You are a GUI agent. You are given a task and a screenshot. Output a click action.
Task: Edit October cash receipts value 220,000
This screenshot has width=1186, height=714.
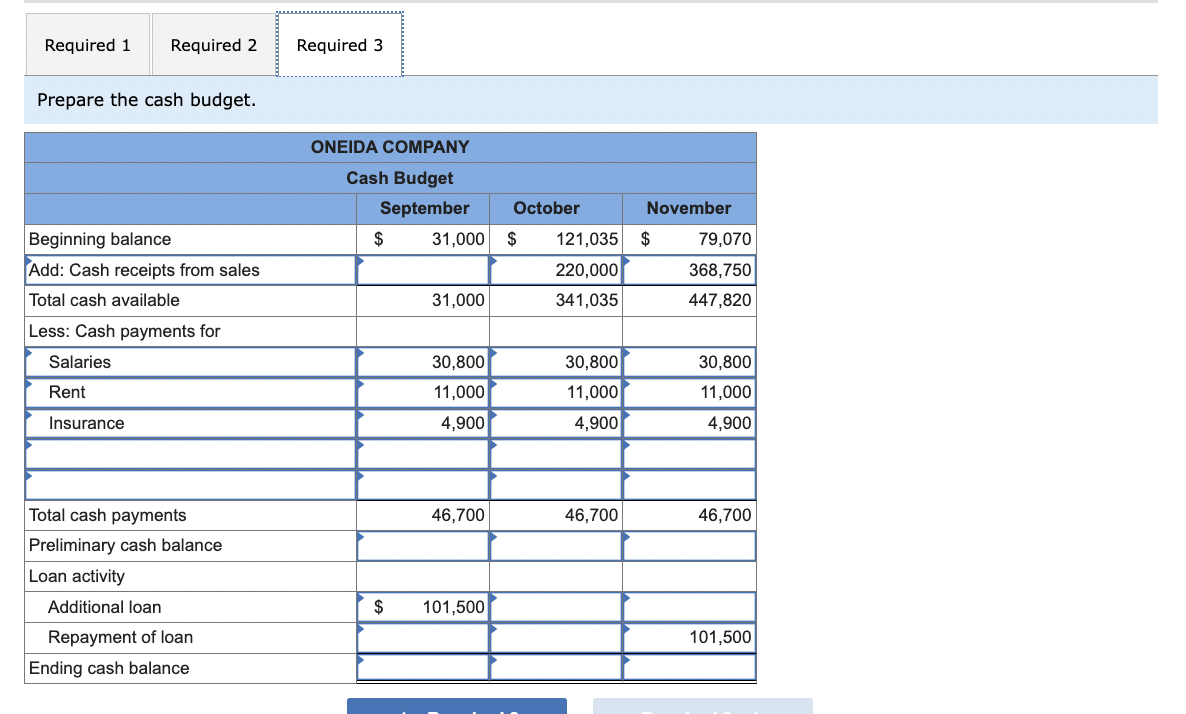click(x=556, y=270)
